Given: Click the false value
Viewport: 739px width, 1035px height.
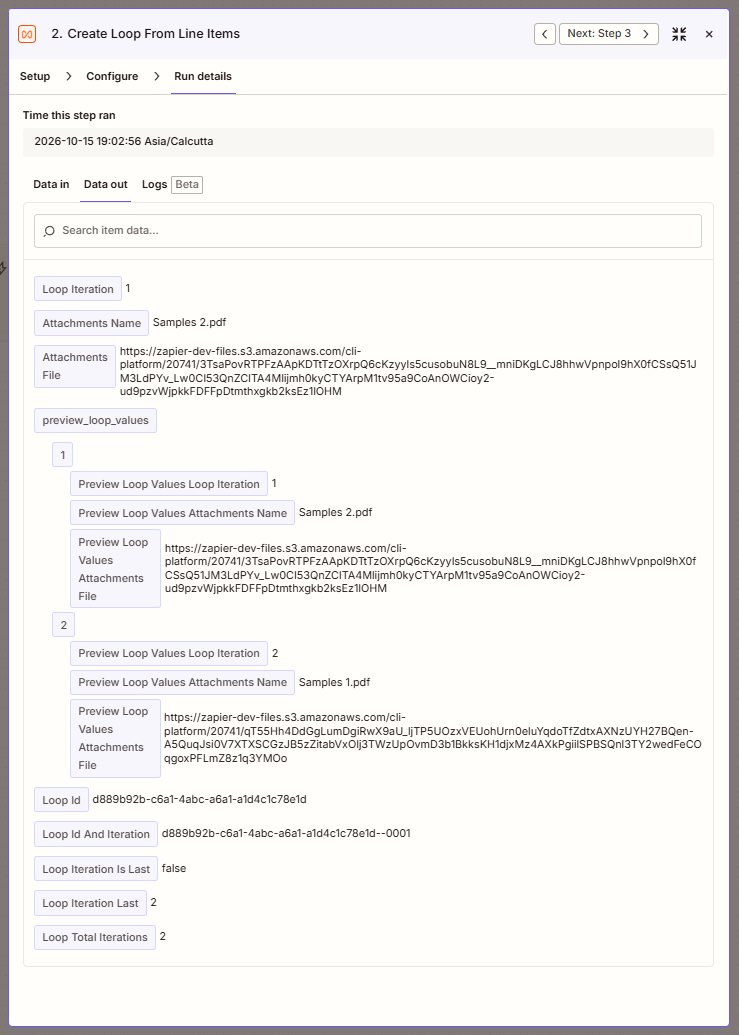Looking at the screenshot, I should point(174,869).
